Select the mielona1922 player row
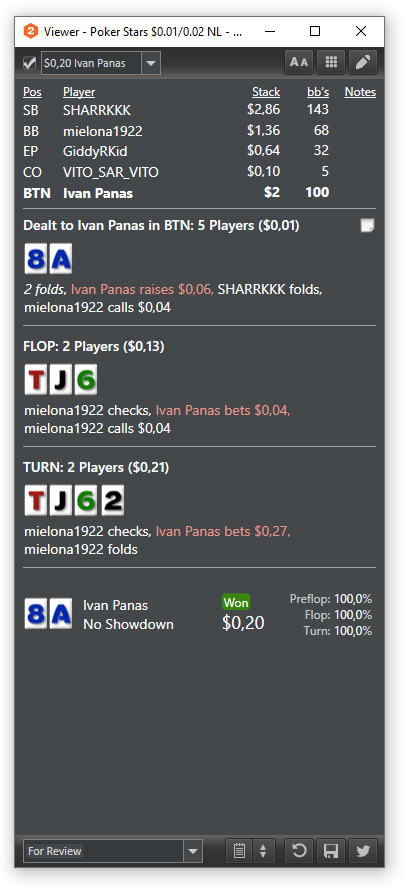The height and width of the screenshot is (890, 406). tap(199, 131)
